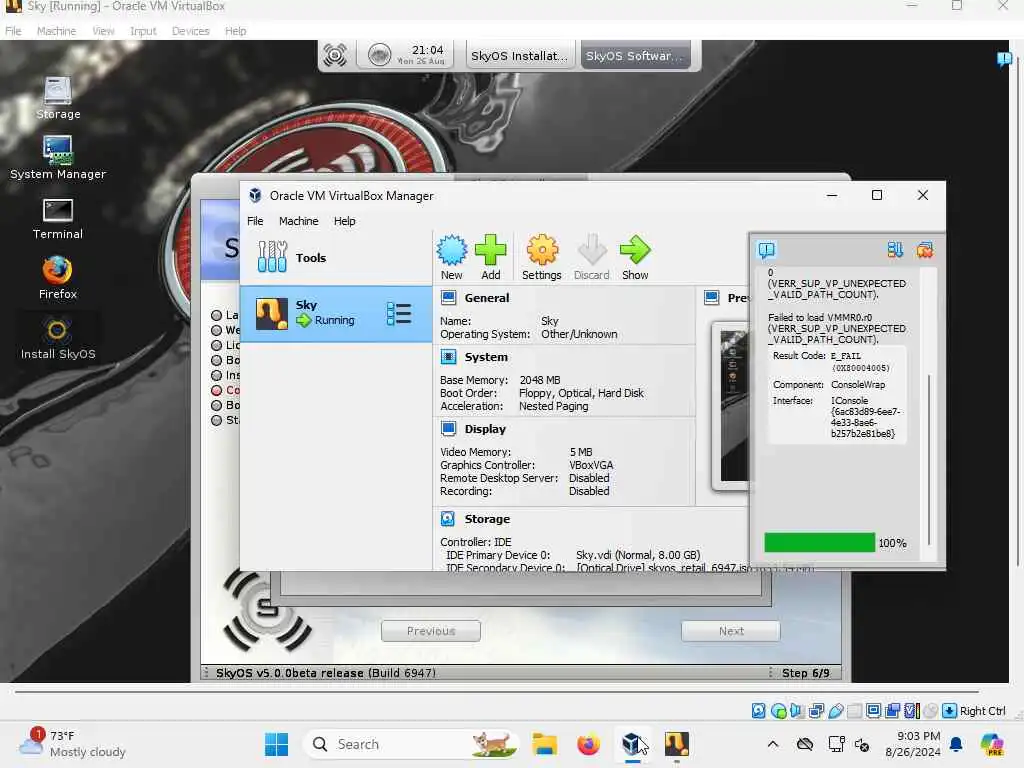Open the Input menu of the Sky VM window

pos(143,31)
